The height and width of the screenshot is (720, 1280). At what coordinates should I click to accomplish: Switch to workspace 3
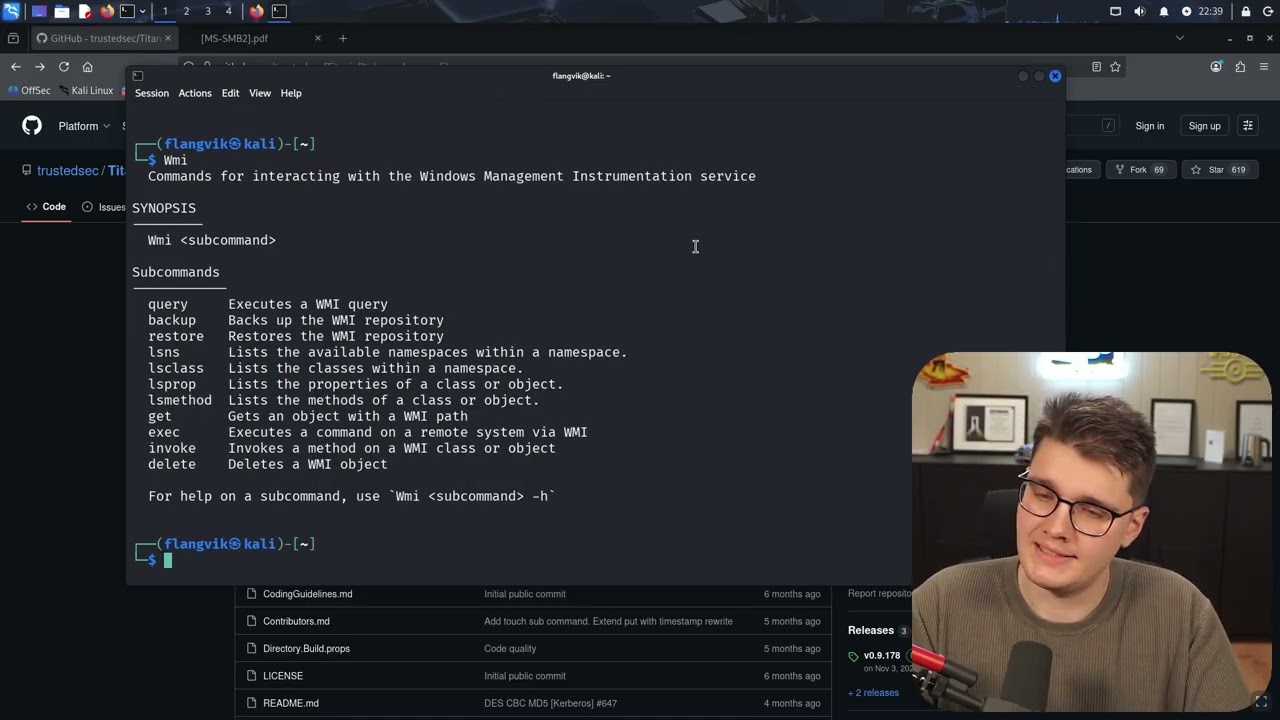pyautogui.click(x=207, y=11)
